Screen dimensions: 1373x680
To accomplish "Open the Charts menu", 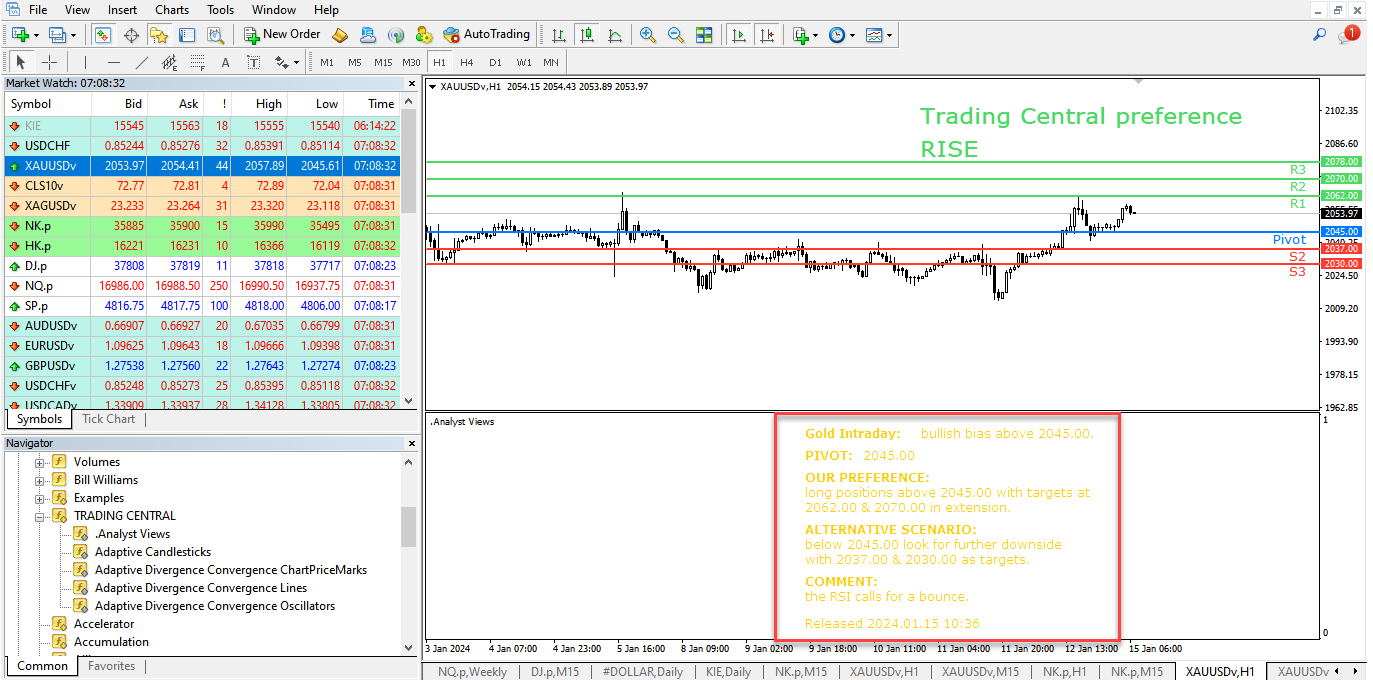I will [x=172, y=10].
